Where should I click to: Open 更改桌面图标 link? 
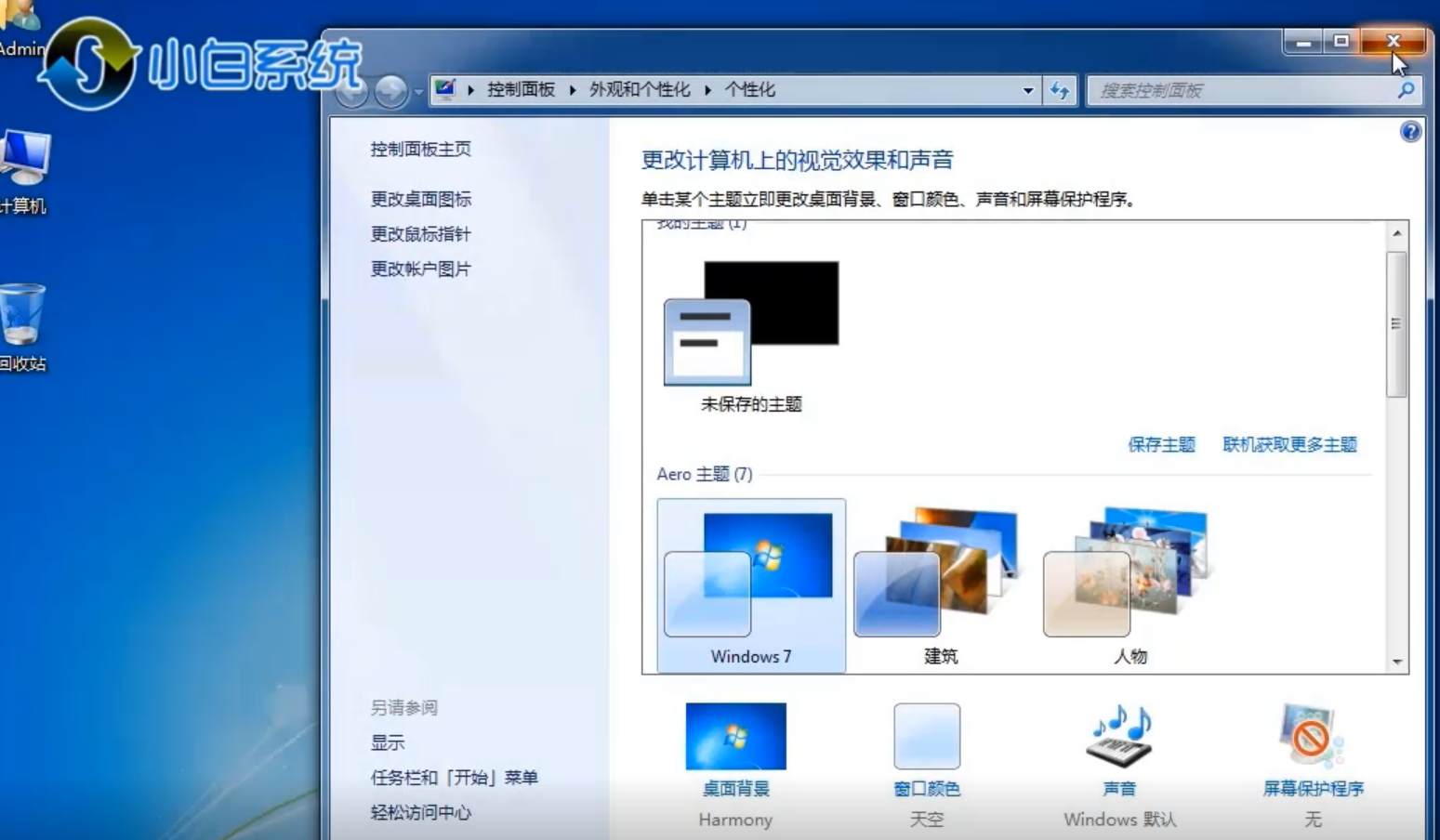[x=420, y=199]
